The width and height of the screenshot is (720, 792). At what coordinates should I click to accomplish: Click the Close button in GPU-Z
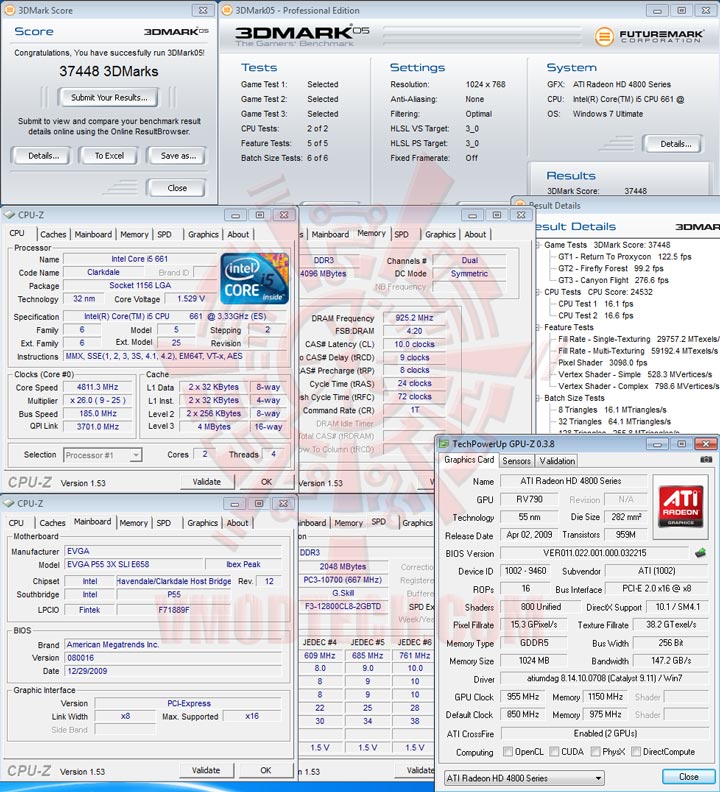pyautogui.click(x=689, y=776)
